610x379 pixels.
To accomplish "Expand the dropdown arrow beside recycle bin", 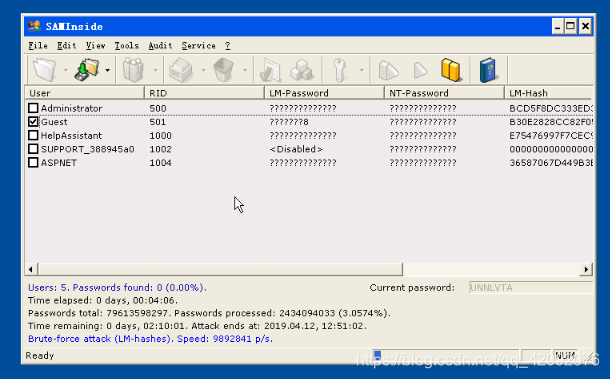I will tap(245, 70).
